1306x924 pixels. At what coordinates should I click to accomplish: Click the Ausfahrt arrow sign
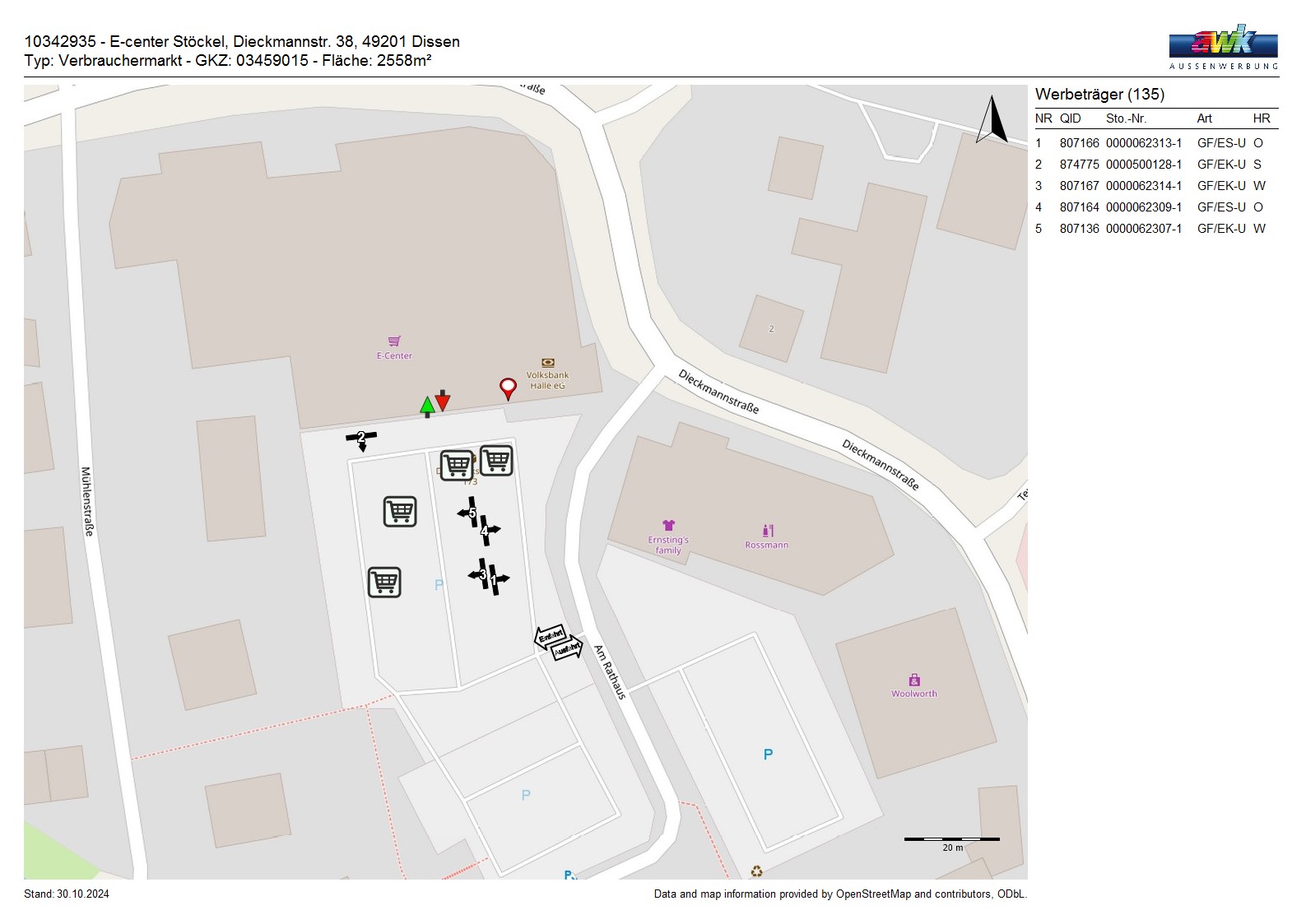(566, 650)
